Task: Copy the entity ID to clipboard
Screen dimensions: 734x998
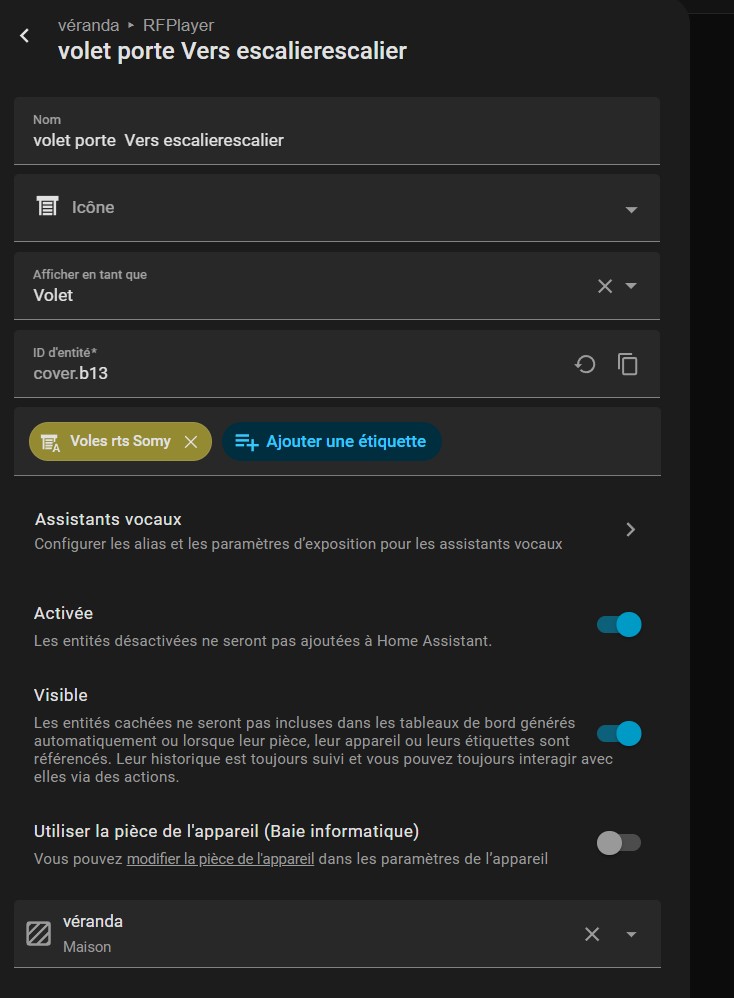Action: [628, 364]
